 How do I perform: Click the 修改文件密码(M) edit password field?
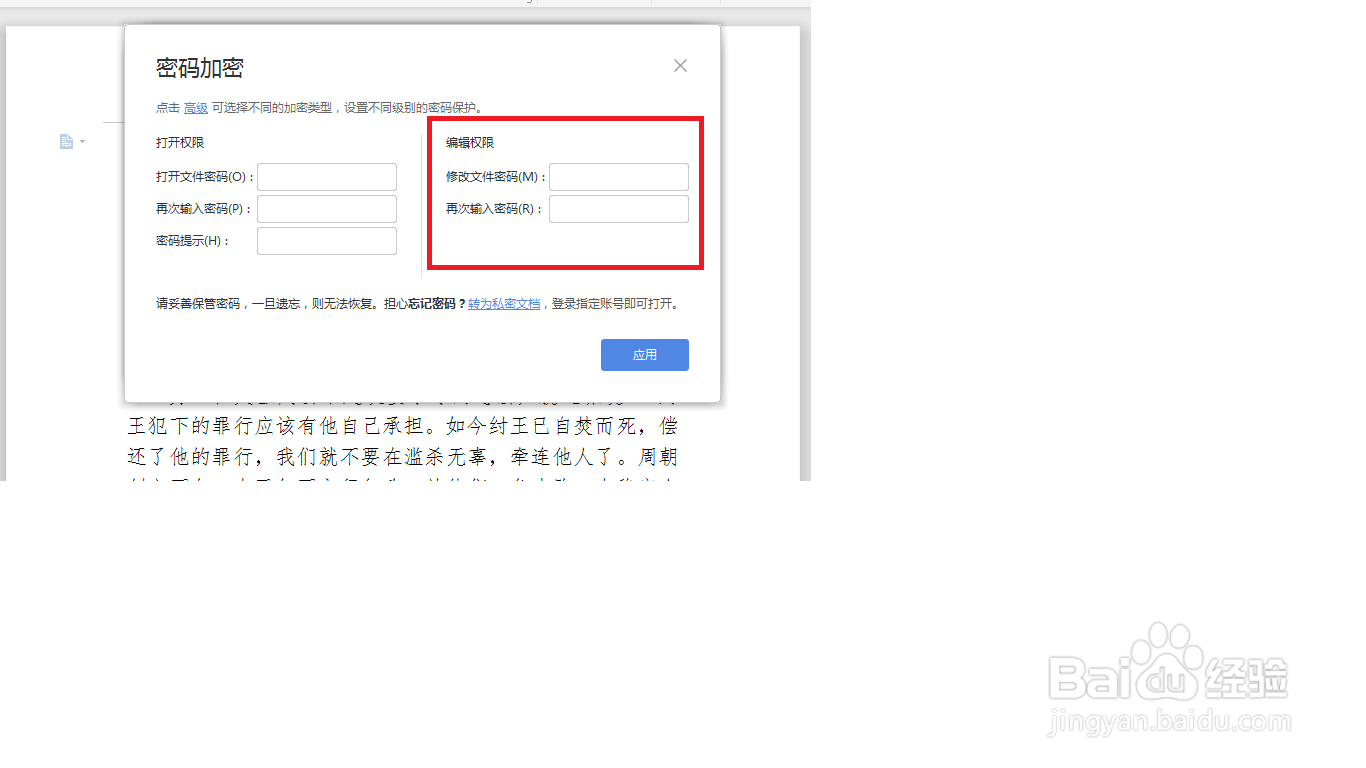click(618, 176)
